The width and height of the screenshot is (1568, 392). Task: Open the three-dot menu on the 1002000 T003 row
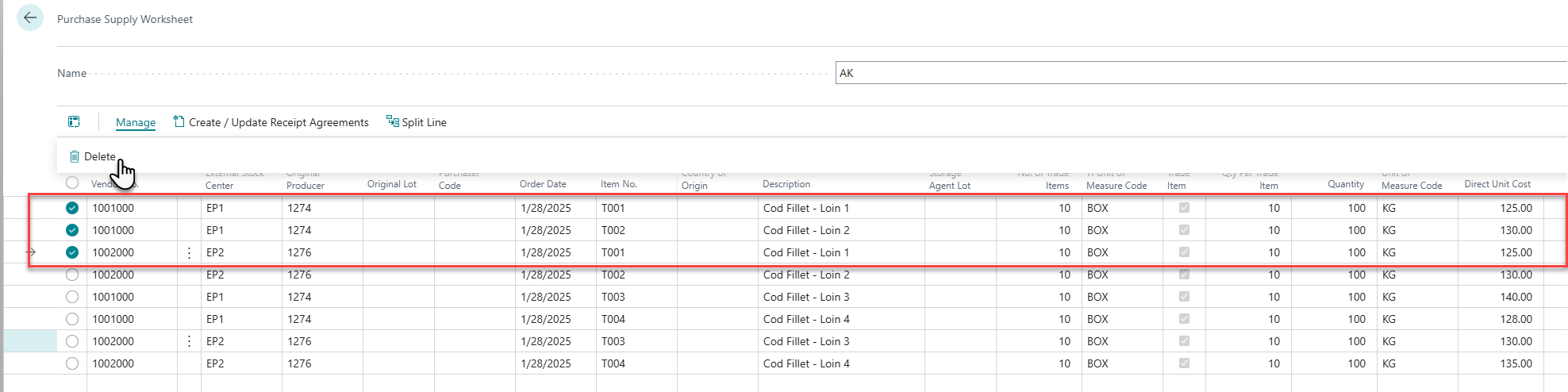point(189,341)
